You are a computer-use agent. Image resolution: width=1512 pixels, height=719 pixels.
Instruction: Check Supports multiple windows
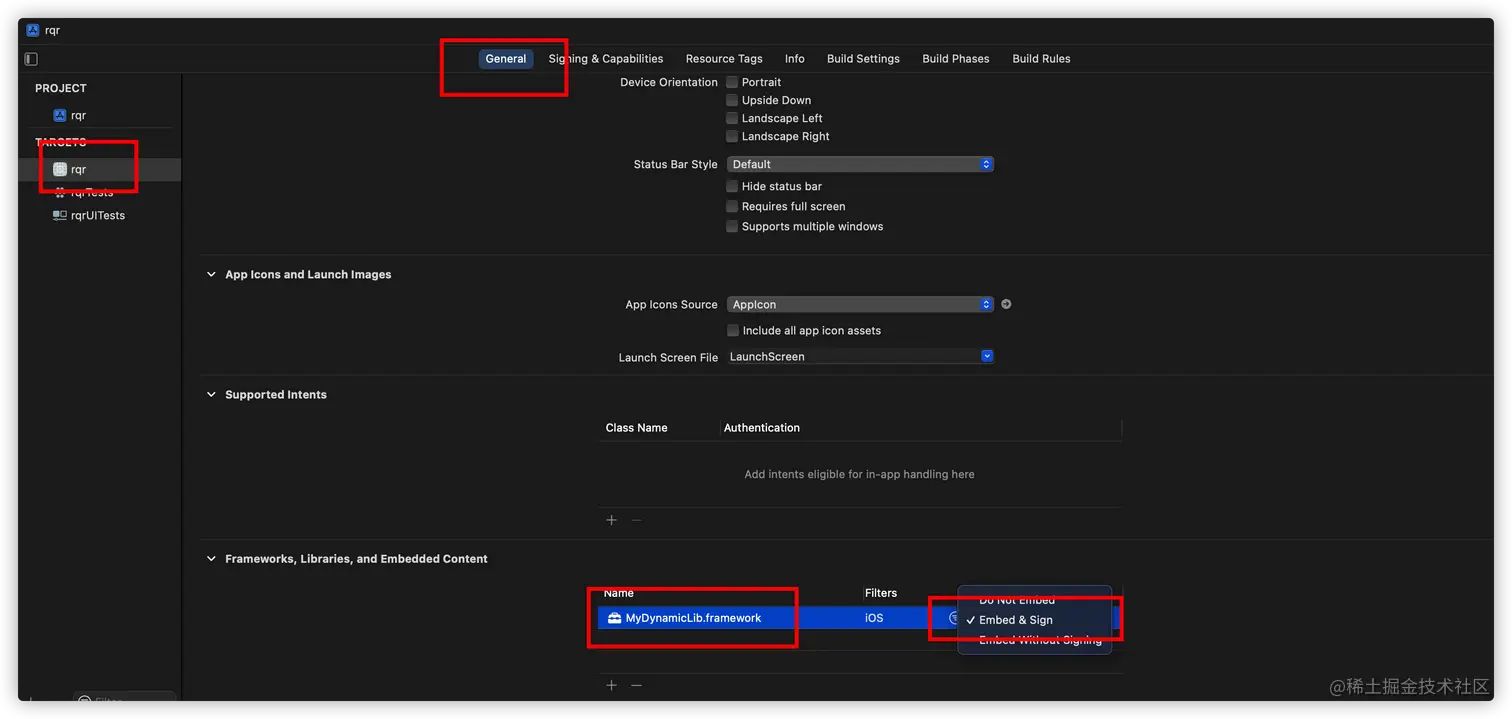pyautogui.click(x=732, y=226)
